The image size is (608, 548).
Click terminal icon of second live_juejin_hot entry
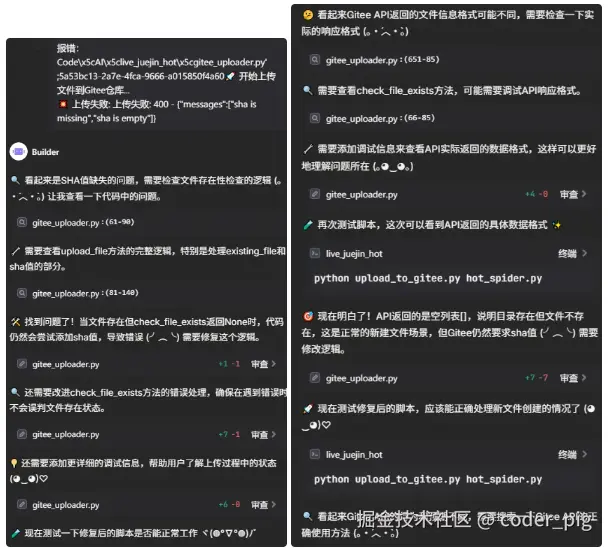[315, 455]
